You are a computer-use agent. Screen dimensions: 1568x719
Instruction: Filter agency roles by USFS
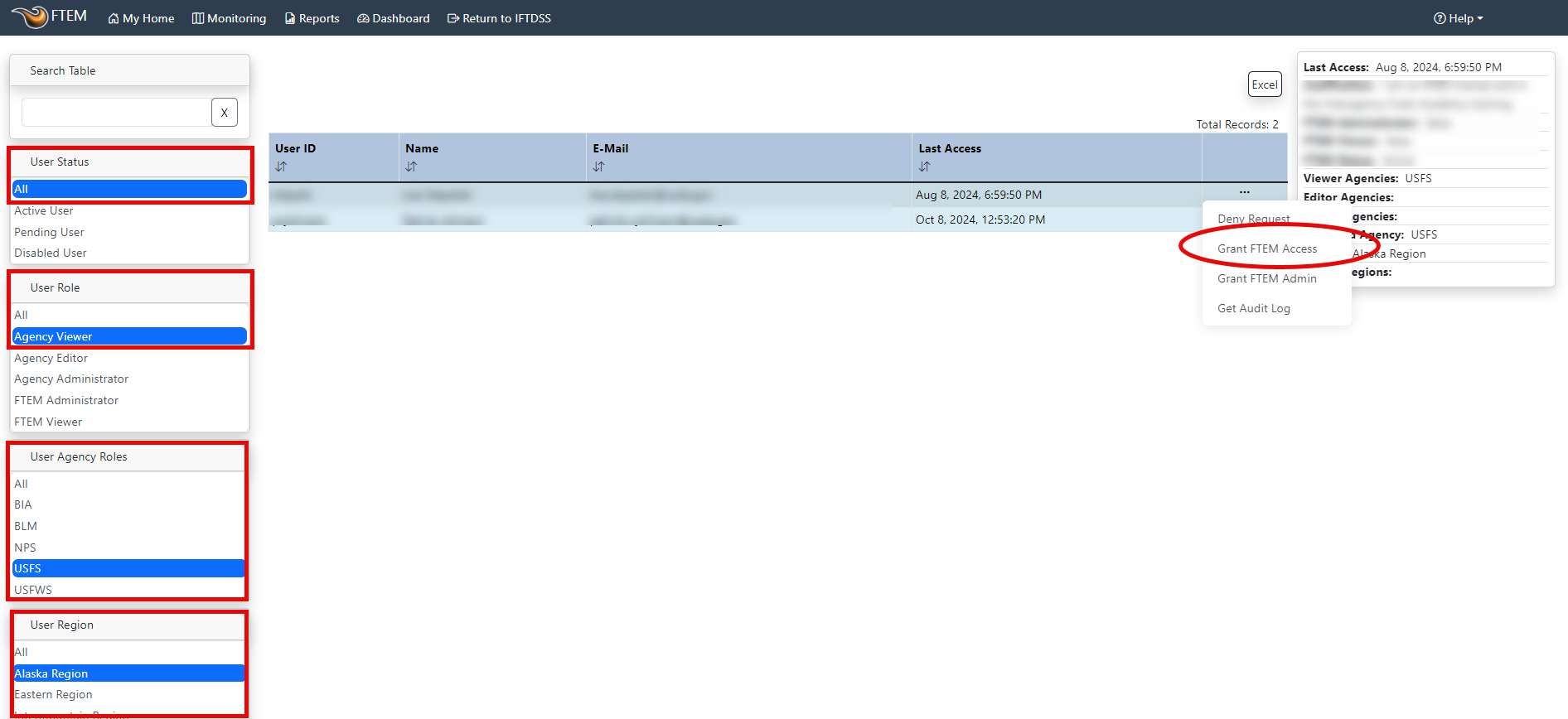(128, 568)
